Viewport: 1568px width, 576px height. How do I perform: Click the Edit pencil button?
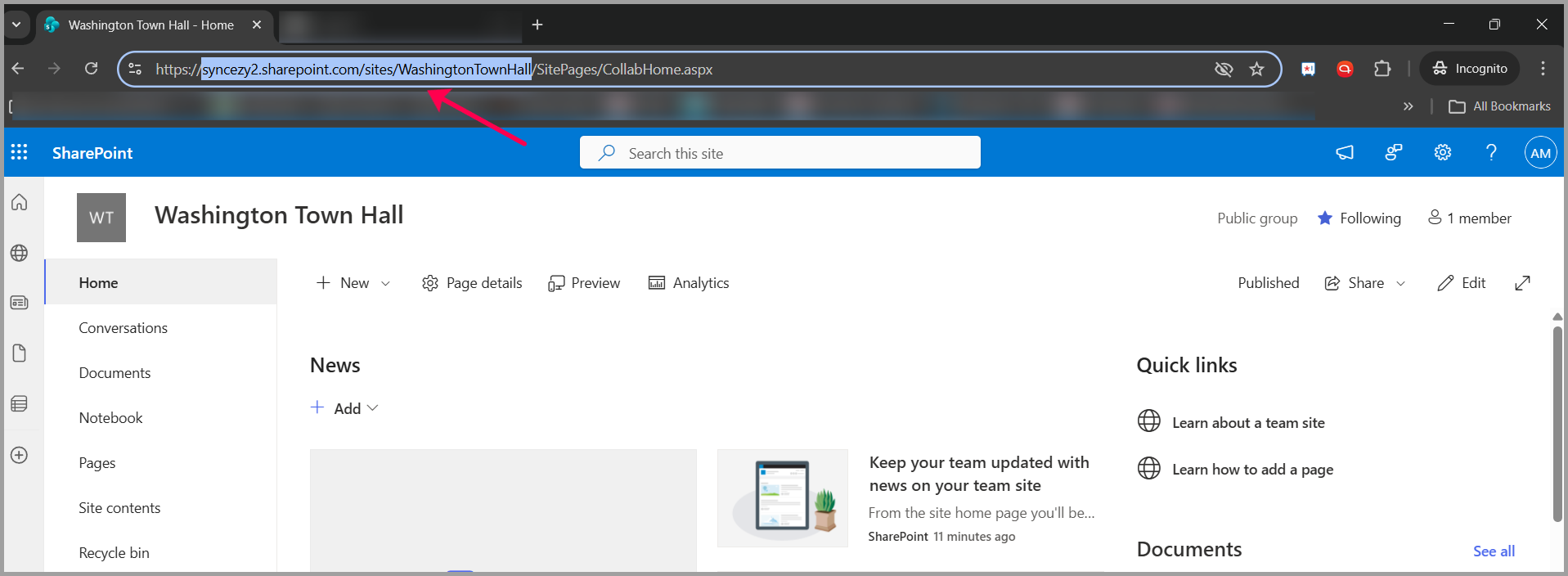pos(1462,283)
